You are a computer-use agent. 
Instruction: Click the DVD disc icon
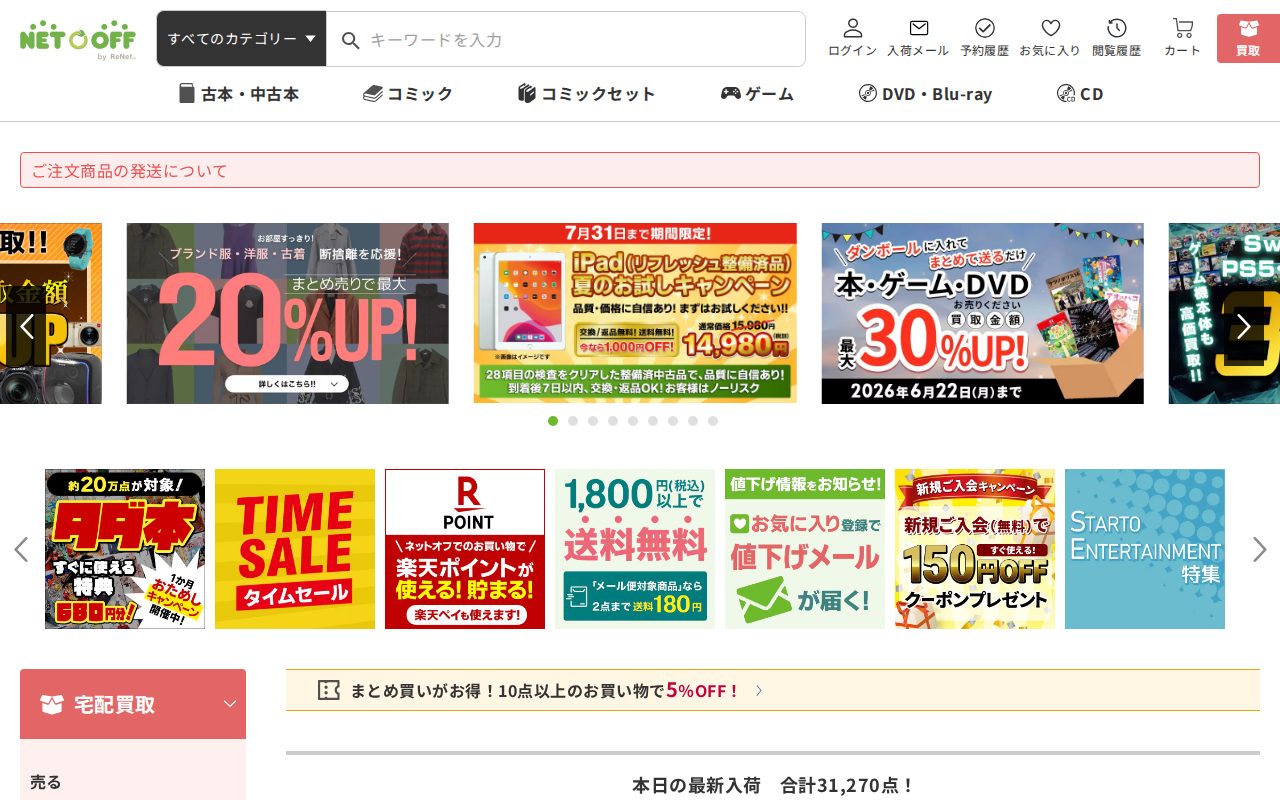(867, 94)
